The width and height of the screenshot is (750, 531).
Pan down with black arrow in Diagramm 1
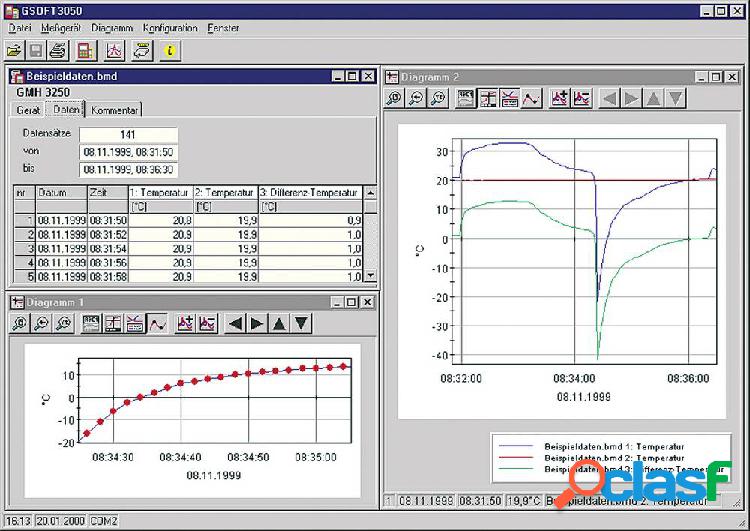(301, 324)
